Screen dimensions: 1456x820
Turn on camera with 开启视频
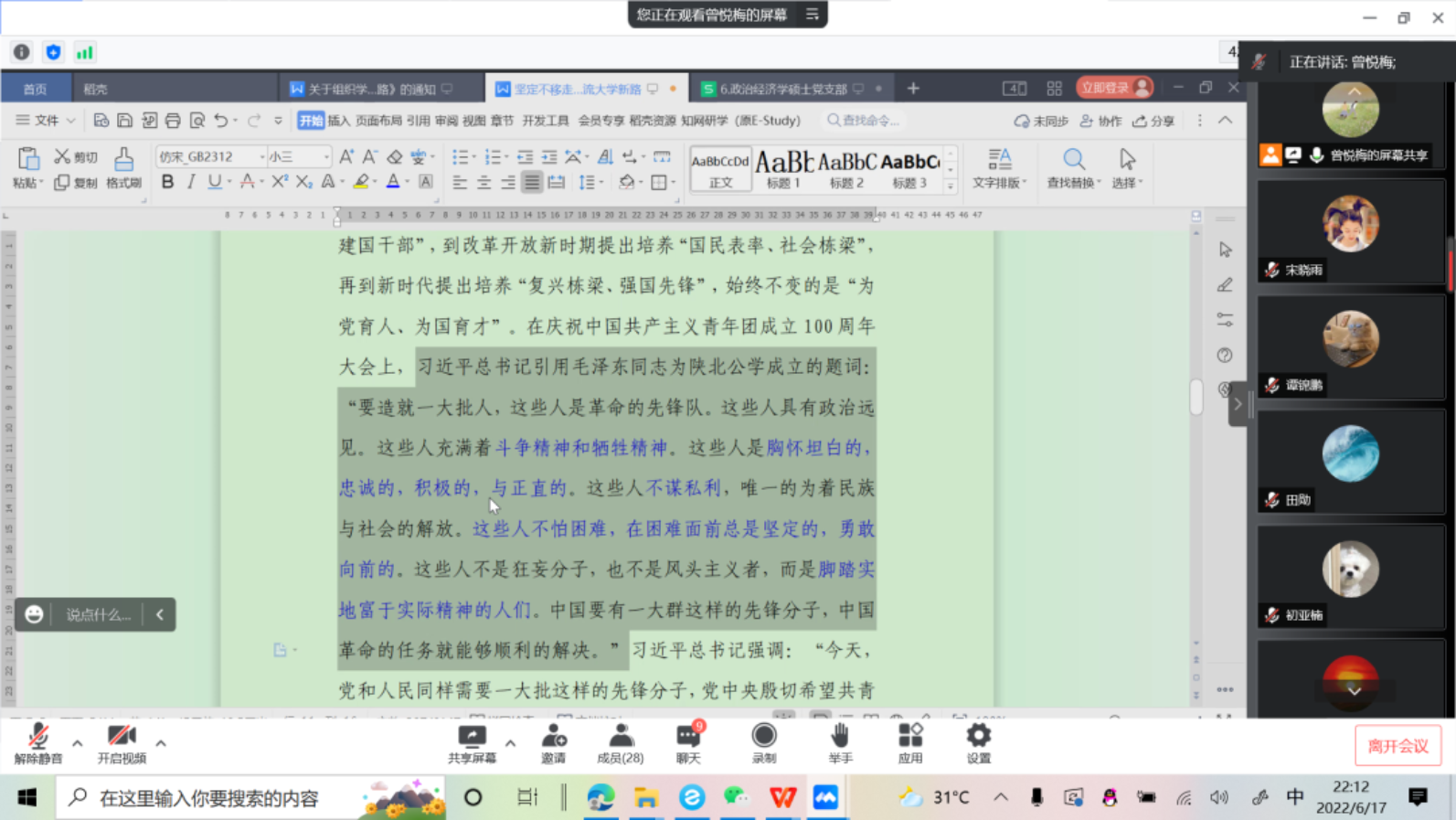pyautogui.click(x=122, y=743)
